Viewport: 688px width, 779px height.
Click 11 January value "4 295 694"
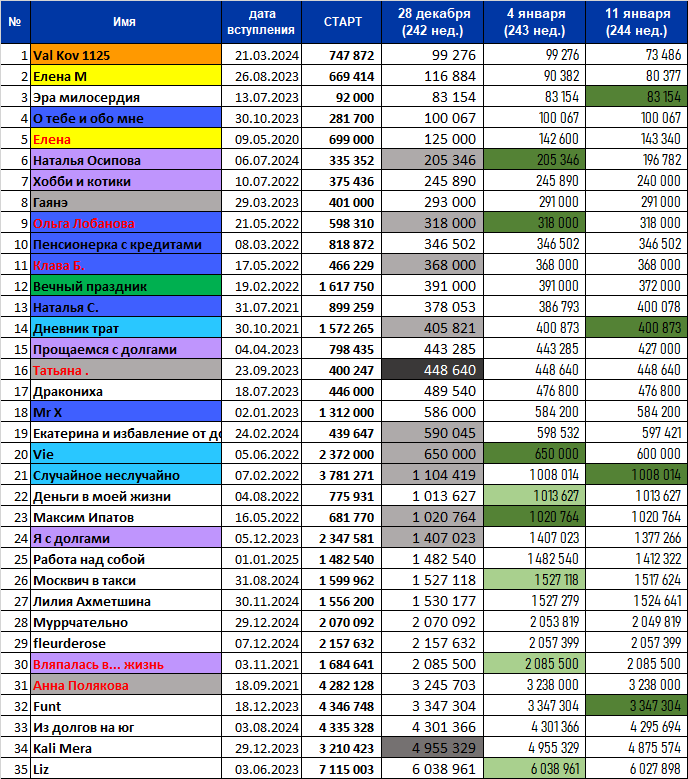coord(637,727)
